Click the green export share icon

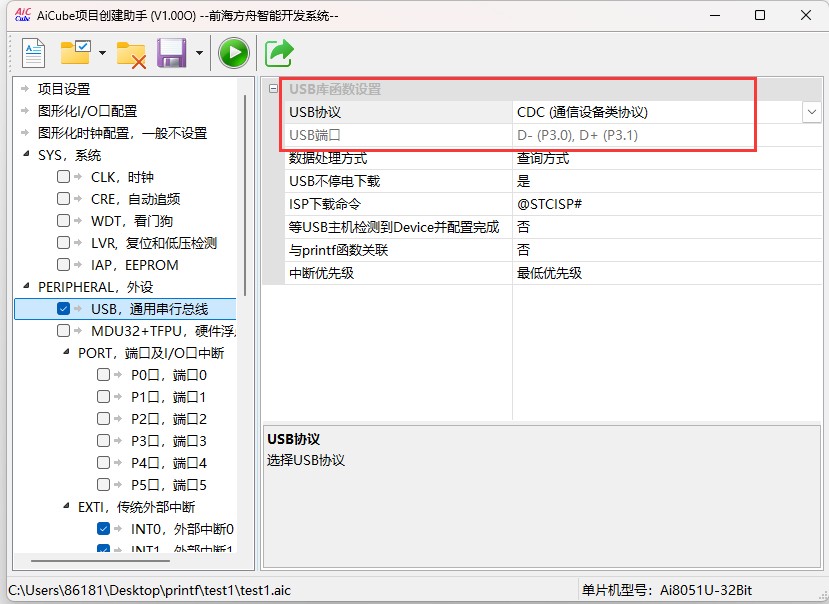click(x=279, y=53)
